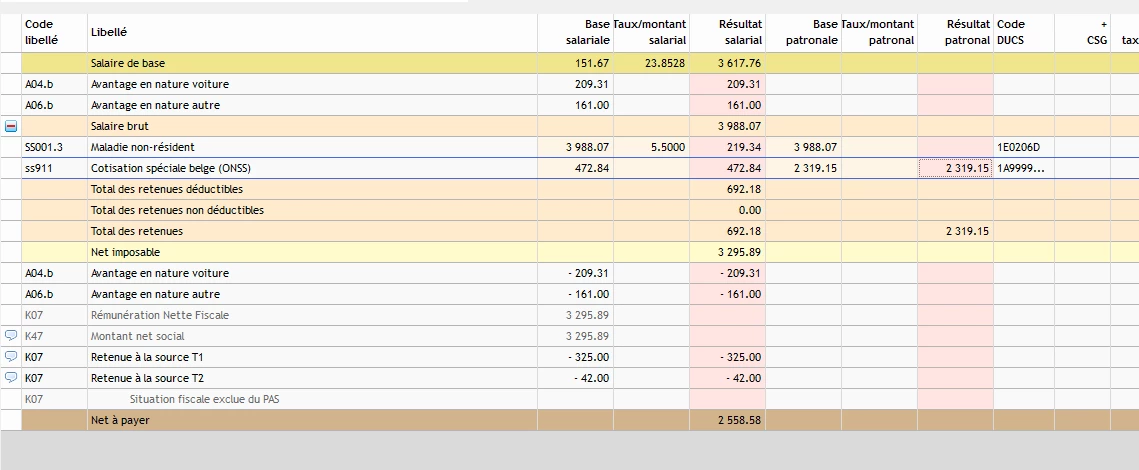This screenshot has width=1139, height=470.
Task: Select base patronale 2 319.15 on ONSS row
Action: coord(815,169)
